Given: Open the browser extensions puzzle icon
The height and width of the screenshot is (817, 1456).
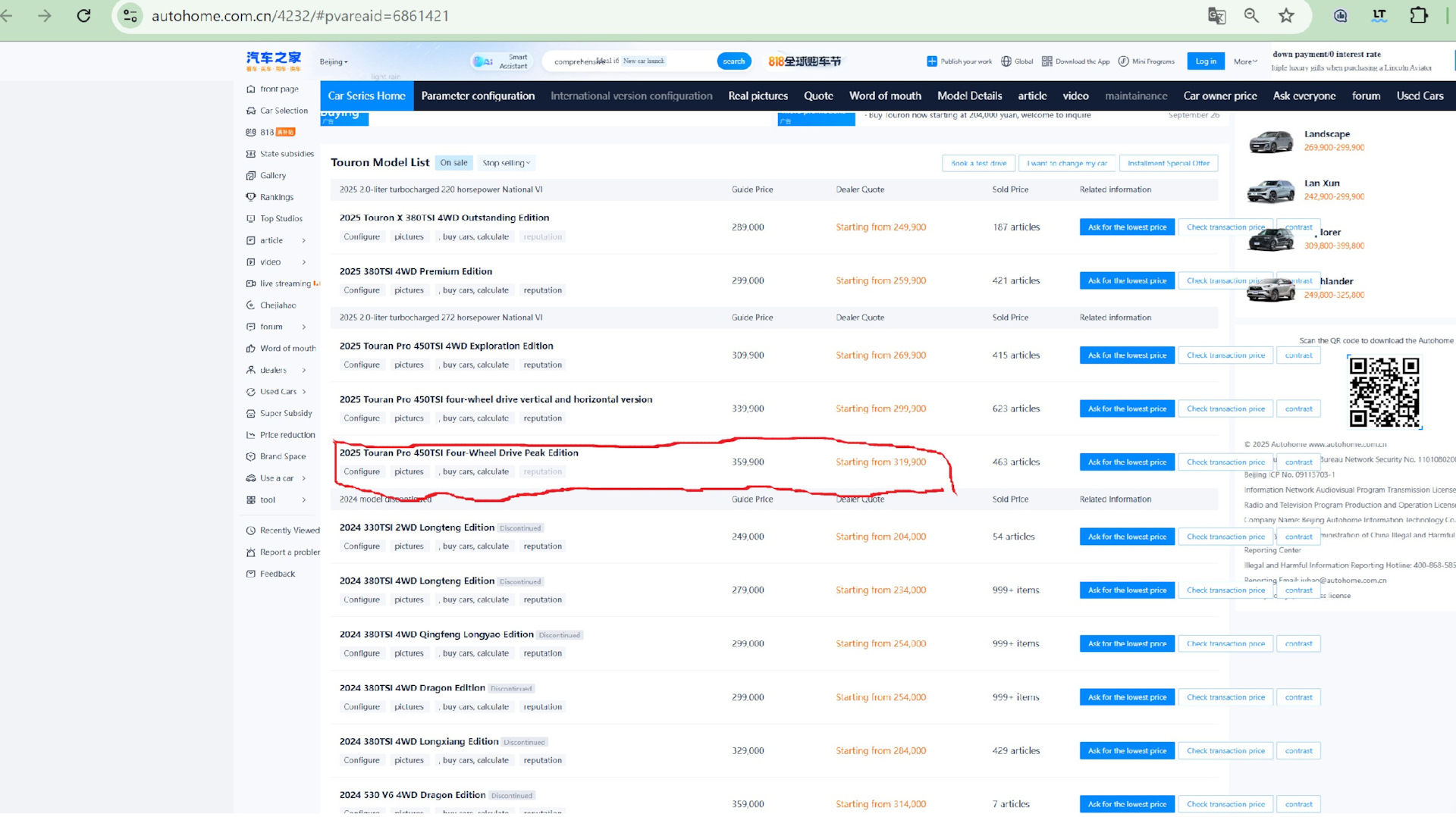Looking at the screenshot, I should [x=1418, y=15].
